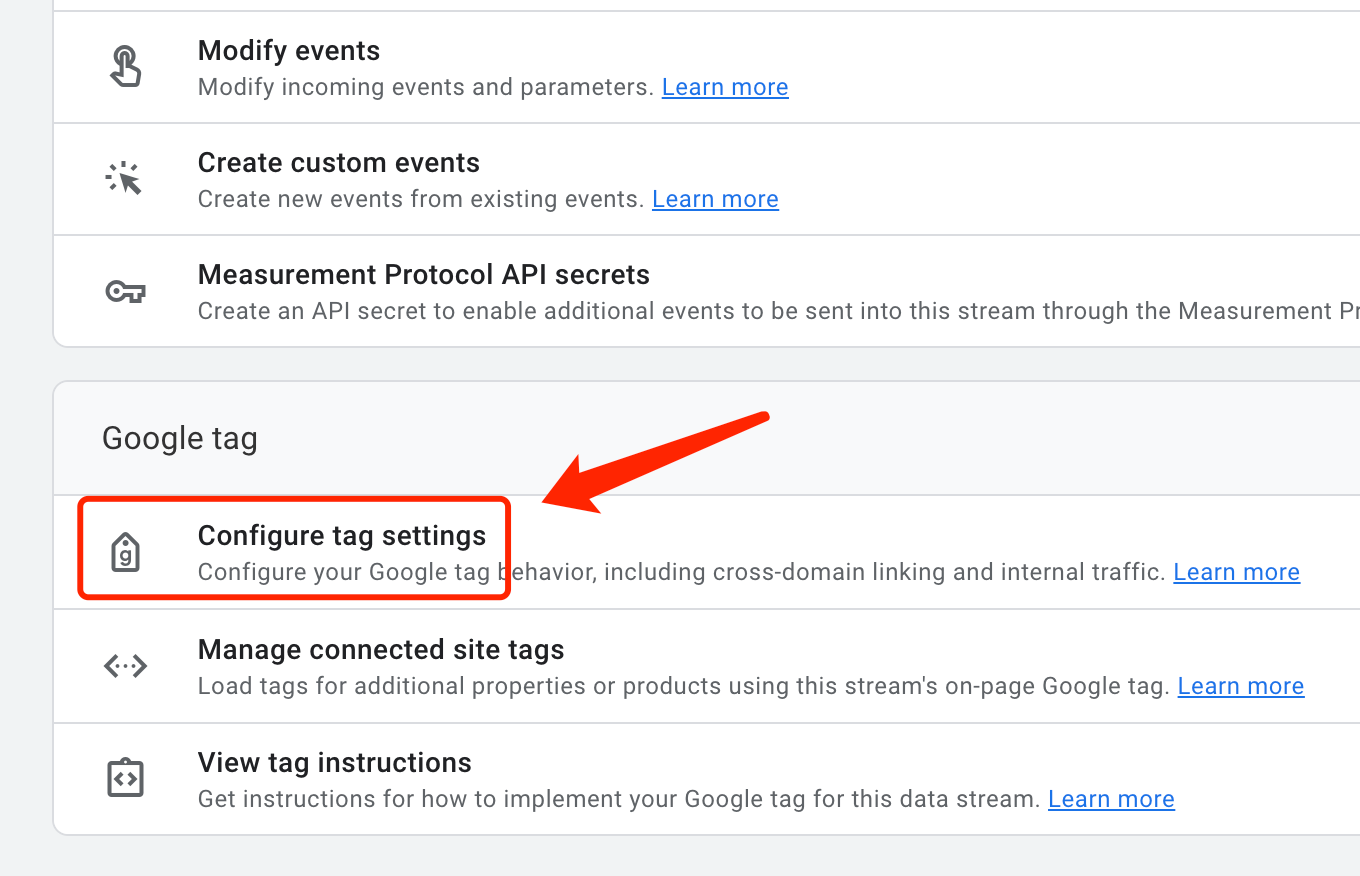Click the Manage connected site tags code-arrows icon
The image size is (1360, 876).
pos(125,666)
